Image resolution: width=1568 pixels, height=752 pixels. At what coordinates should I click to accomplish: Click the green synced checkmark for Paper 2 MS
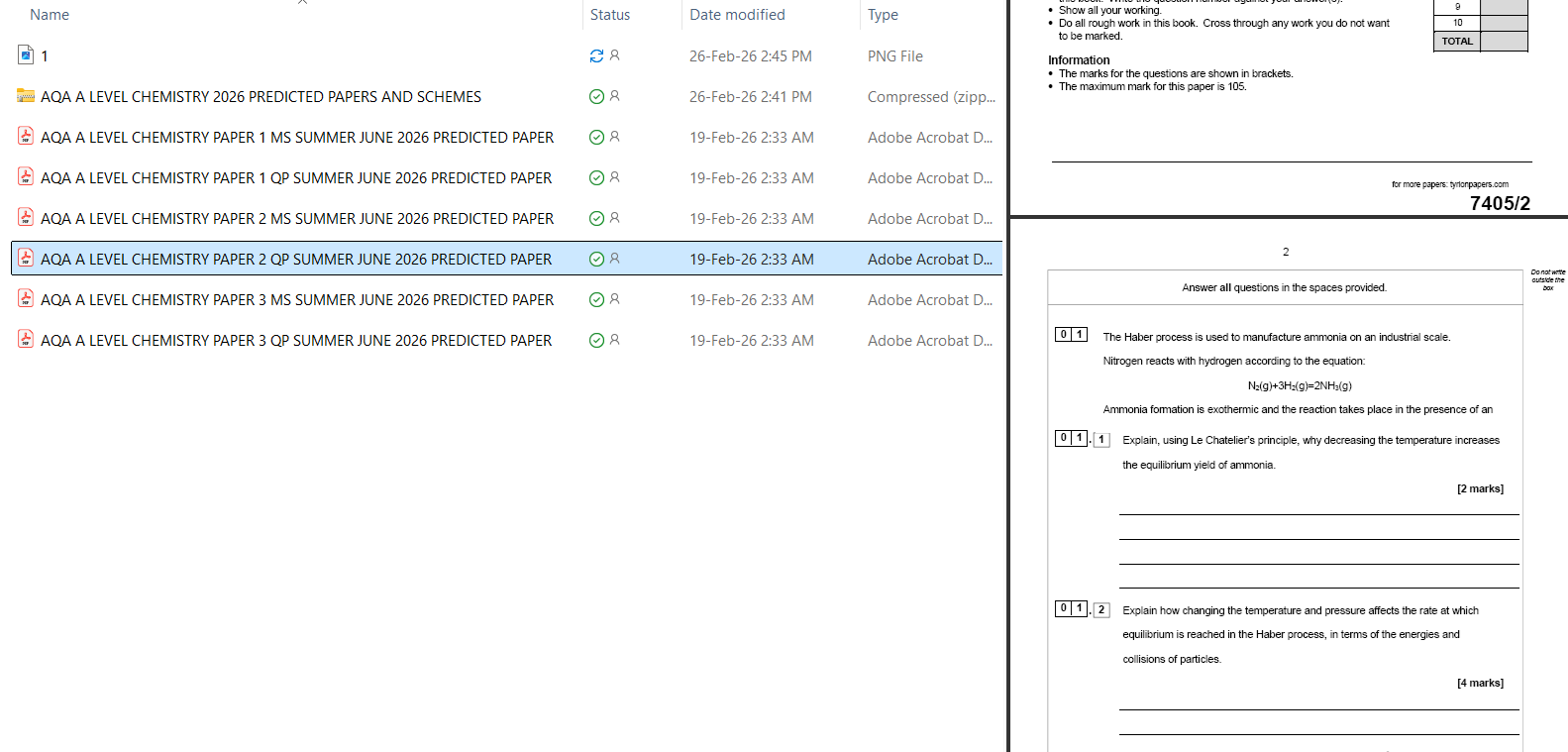pyautogui.click(x=596, y=219)
